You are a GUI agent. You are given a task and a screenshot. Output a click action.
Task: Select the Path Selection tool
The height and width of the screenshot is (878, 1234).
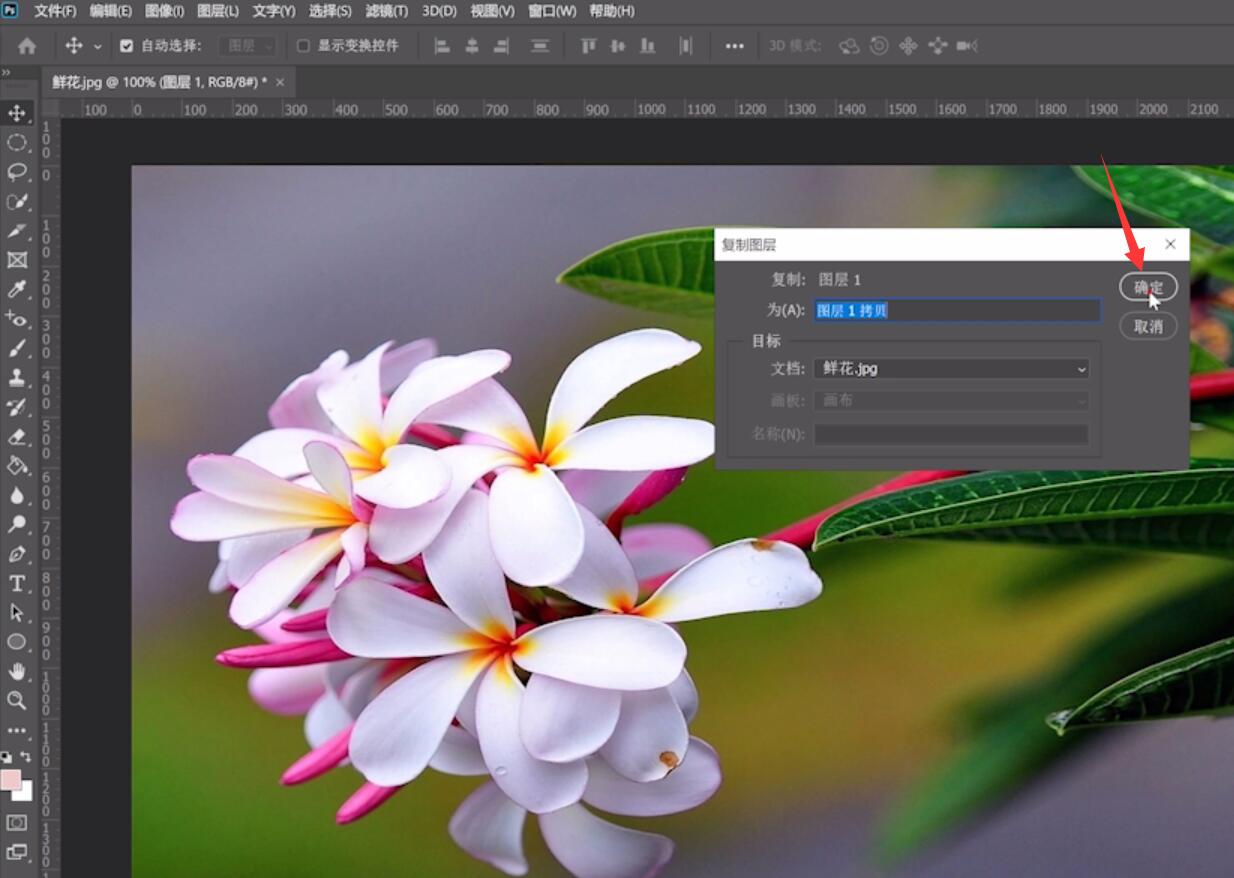pyautogui.click(x=17, y=612)
